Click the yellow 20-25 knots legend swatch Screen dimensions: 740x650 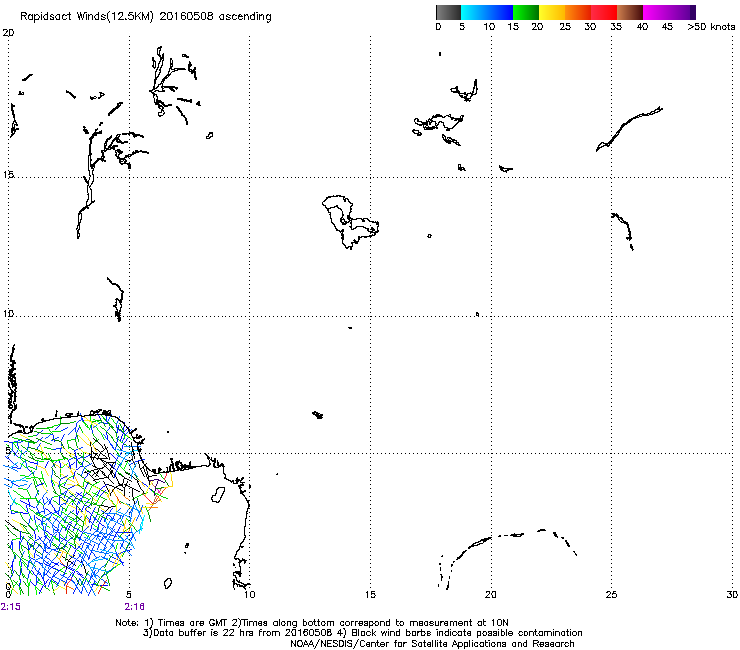pos(552,12)
